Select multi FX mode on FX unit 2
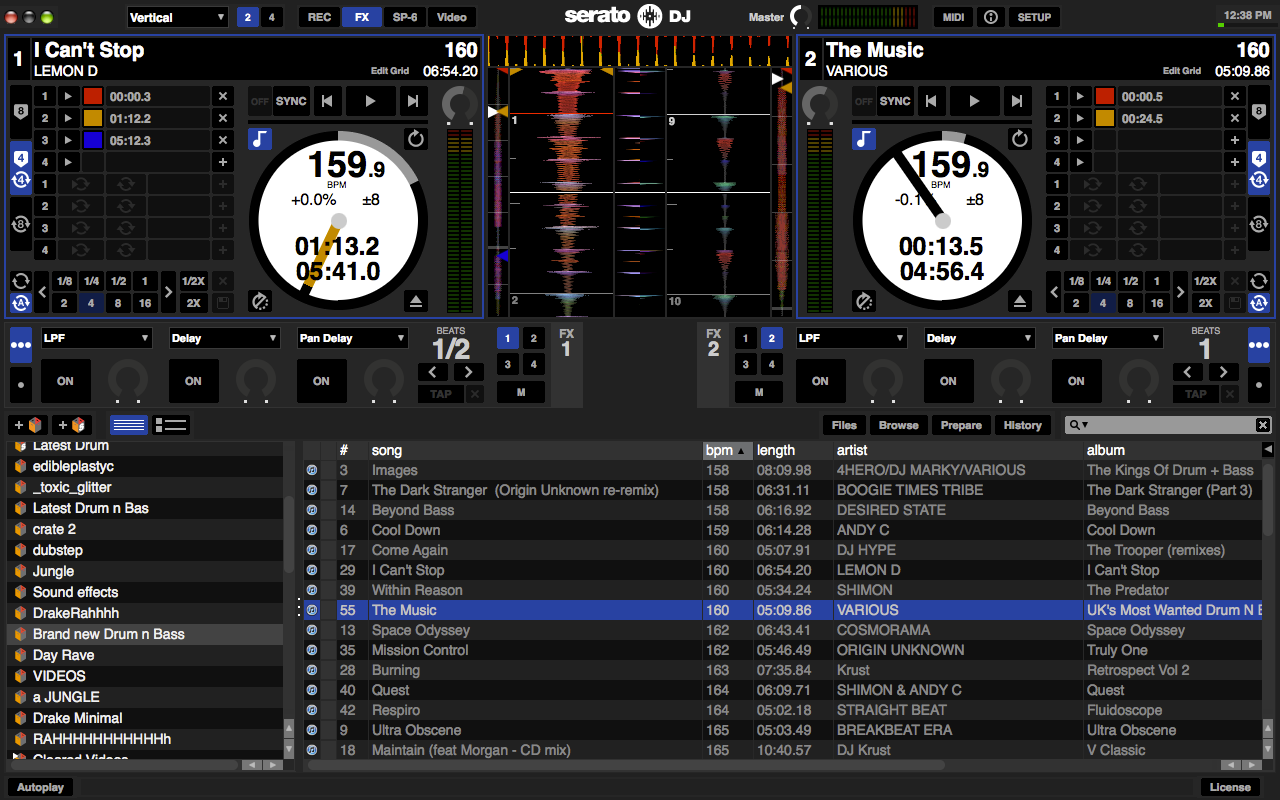The width and height of the screenshot is (1280, 800). (x=1258, y=345)
